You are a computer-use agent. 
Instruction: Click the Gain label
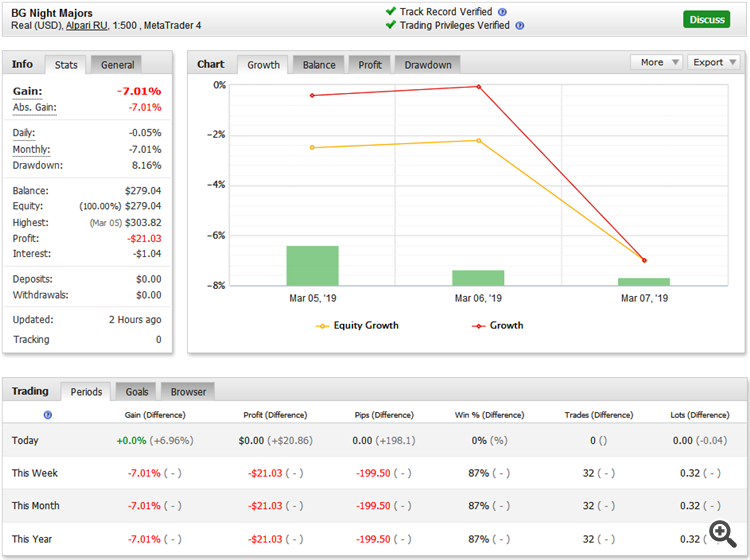[27, 91]
